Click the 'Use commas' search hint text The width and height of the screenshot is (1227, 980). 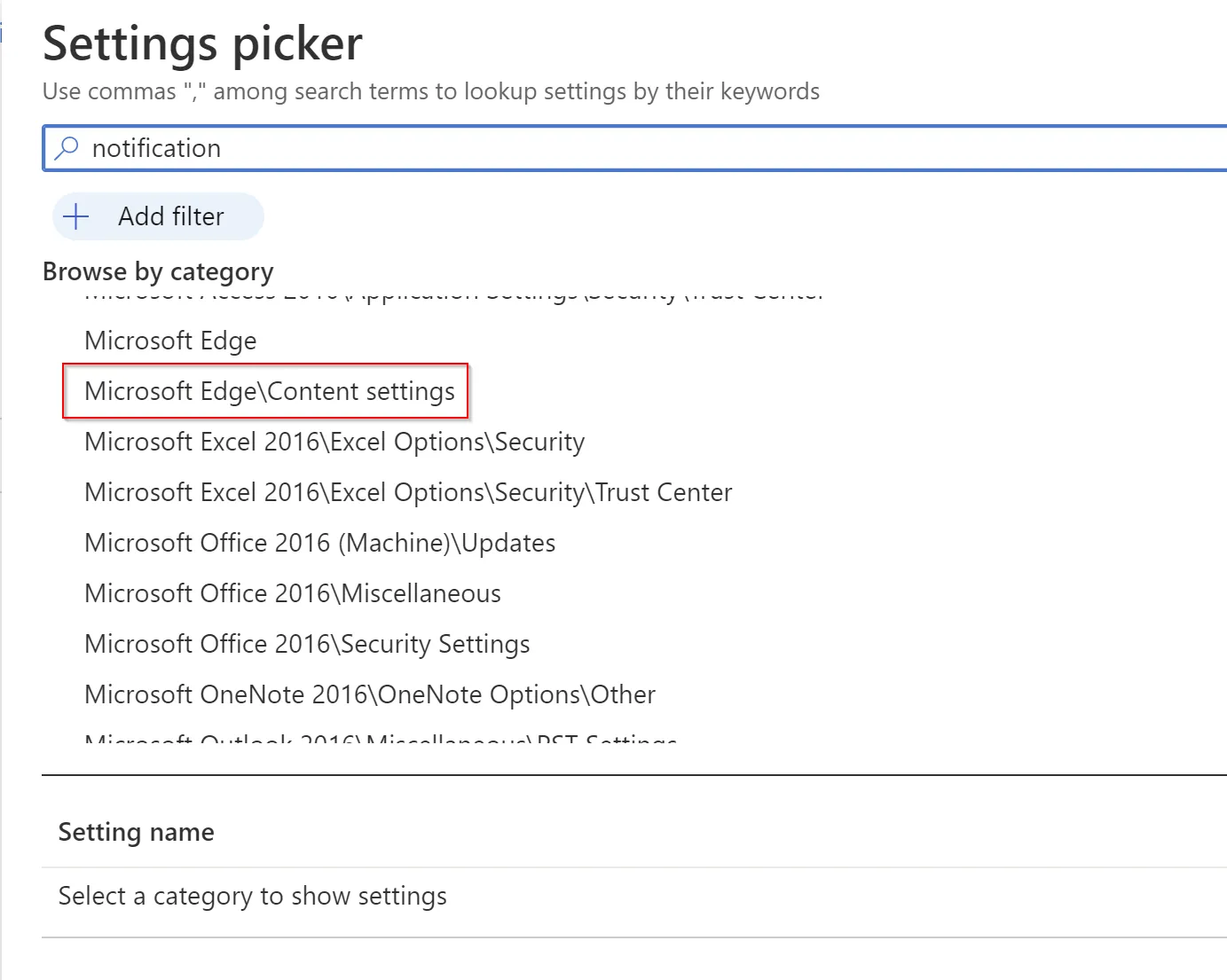431,91
